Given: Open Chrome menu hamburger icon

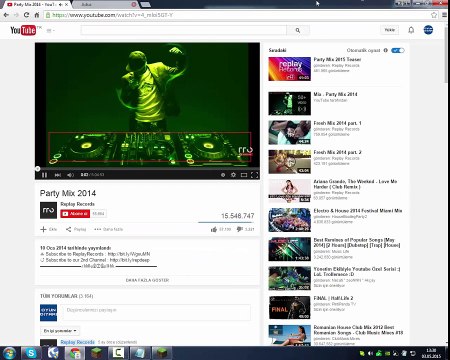Looking at the screenshot, I should [444, 15].
